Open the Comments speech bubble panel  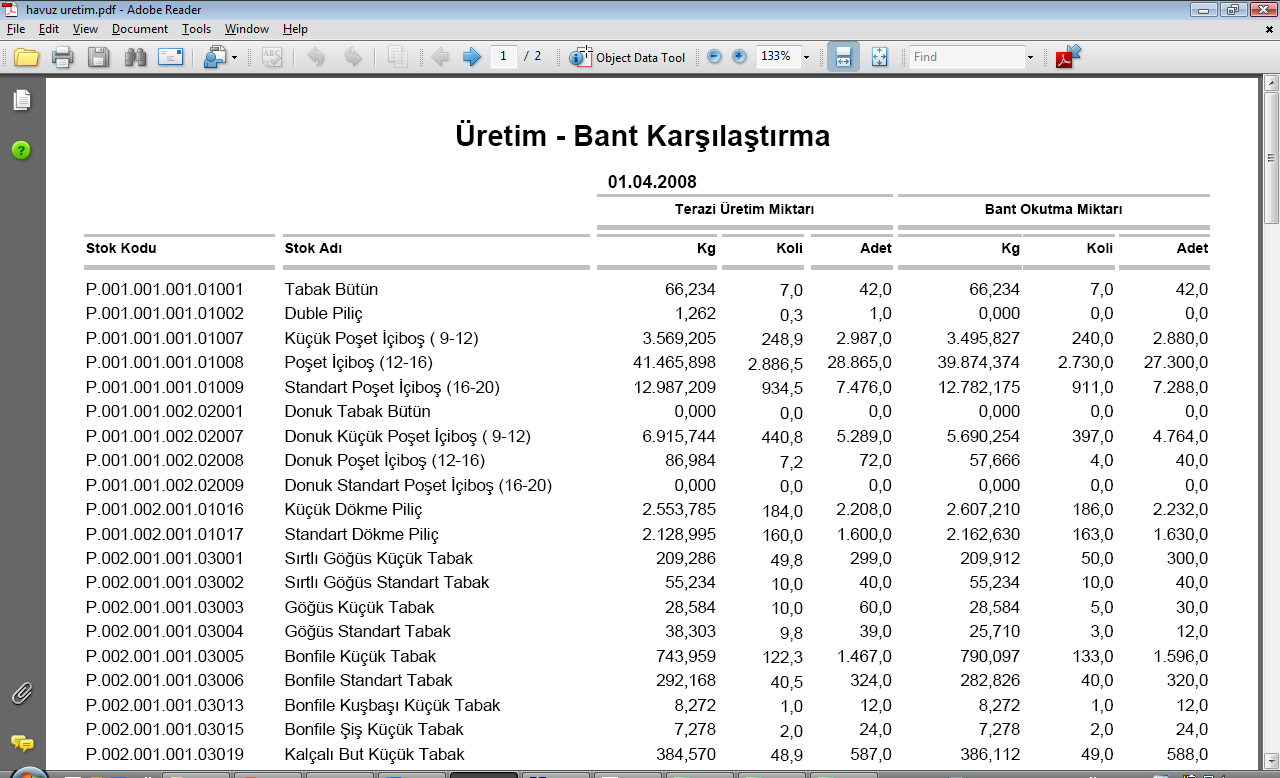click(x=22, y=743)
